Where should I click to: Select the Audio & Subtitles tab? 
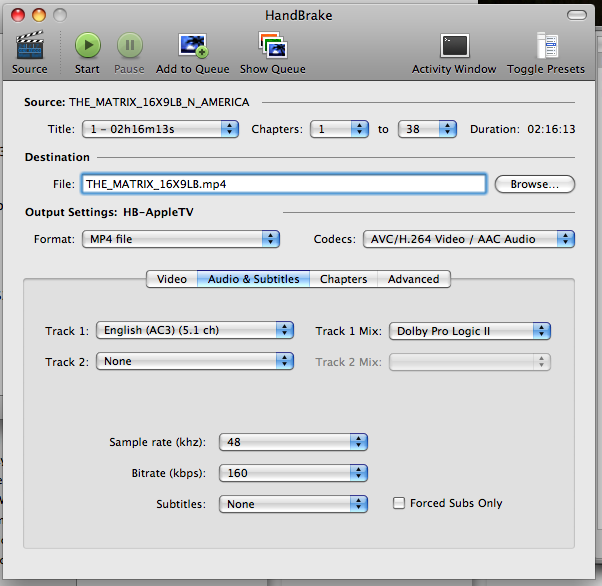click(x=253, y=279)
